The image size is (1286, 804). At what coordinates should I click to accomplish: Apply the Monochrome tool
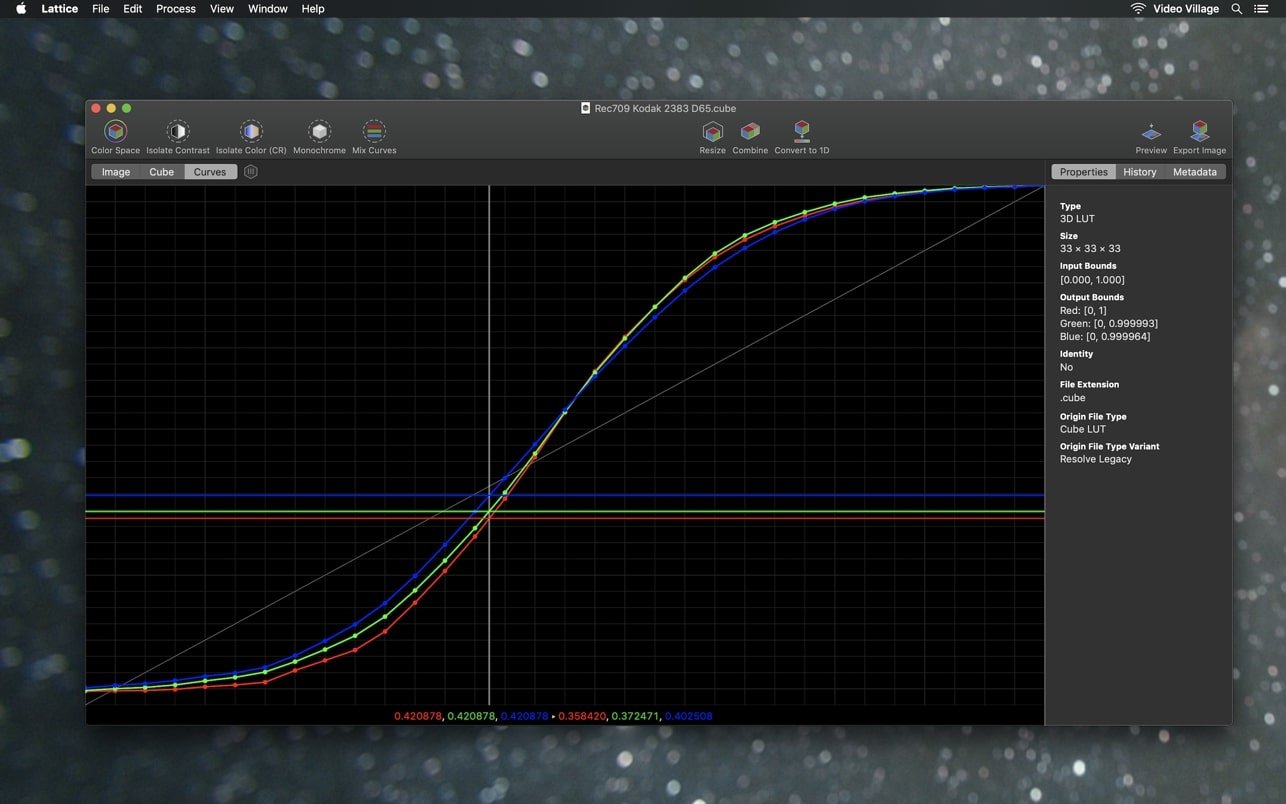(319, 132)
